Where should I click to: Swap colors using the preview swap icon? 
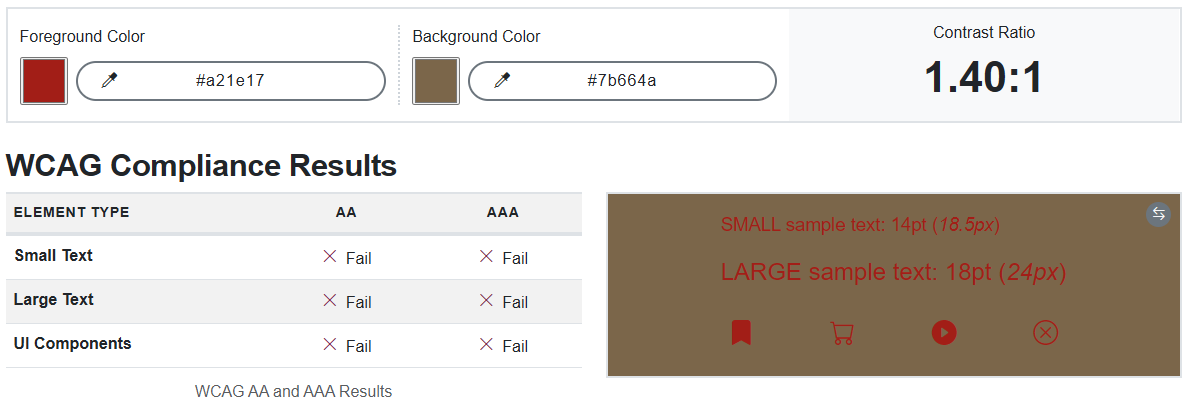click(x=1158, y=214)
